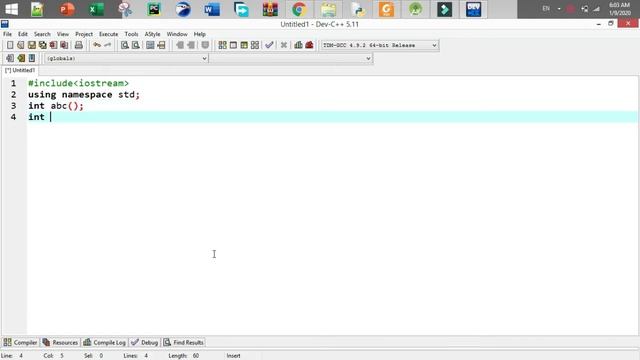
Task: Open the Project menu
Action: click(84, 34)
